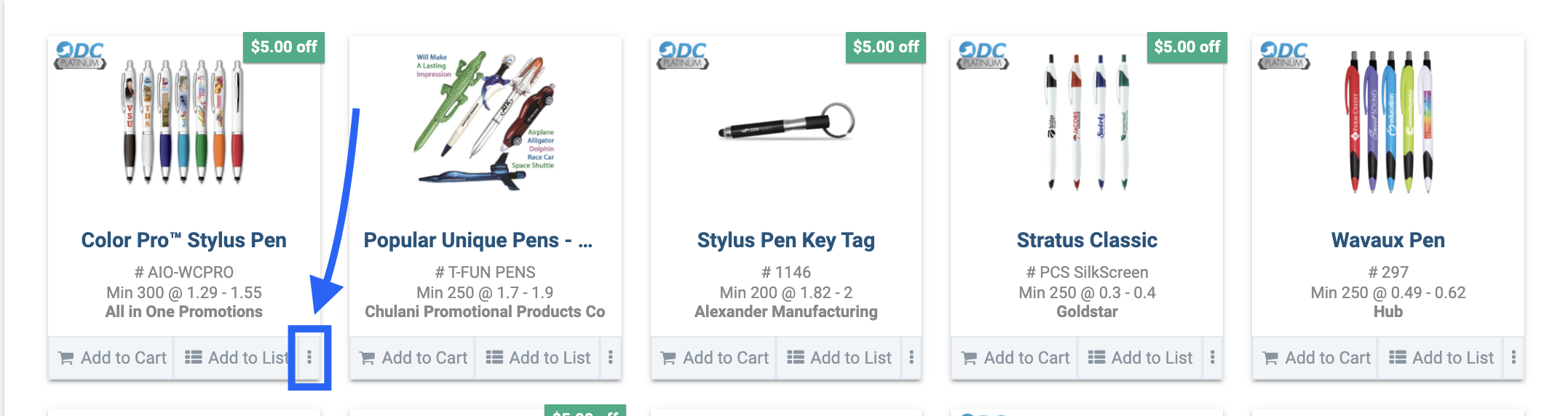The image size is (1568, 416).
Task: Click the $5.00 off badge on Stratus Classic
Action: pyautogui.click(x=1187, y=47)
